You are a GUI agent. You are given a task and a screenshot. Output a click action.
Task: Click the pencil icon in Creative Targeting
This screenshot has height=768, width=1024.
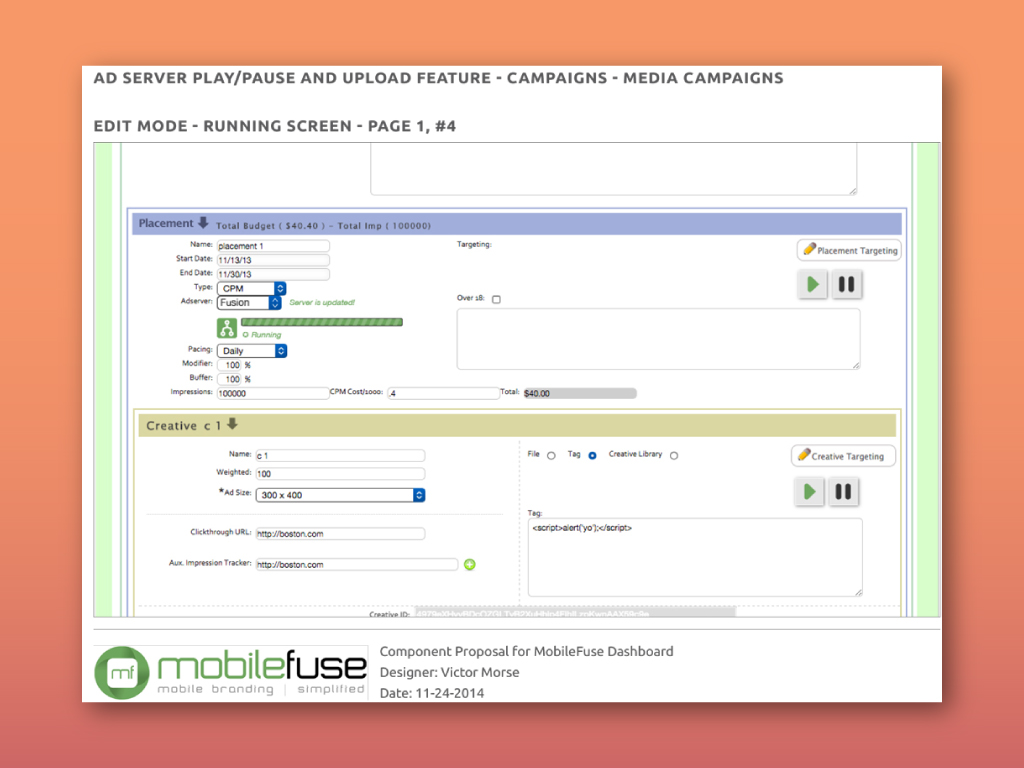(x=804, y=455)
